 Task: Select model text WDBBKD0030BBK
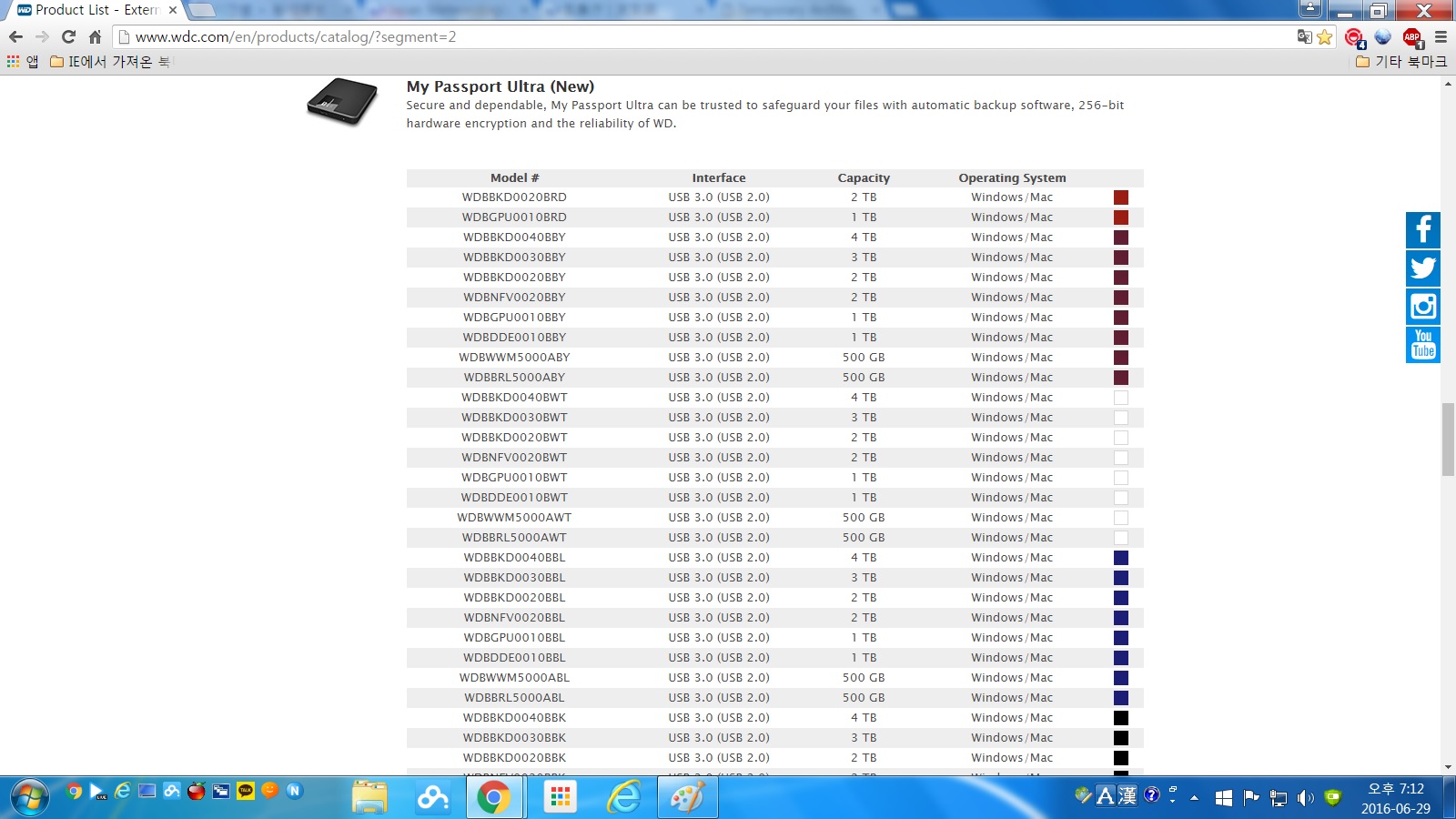(514, 738)
